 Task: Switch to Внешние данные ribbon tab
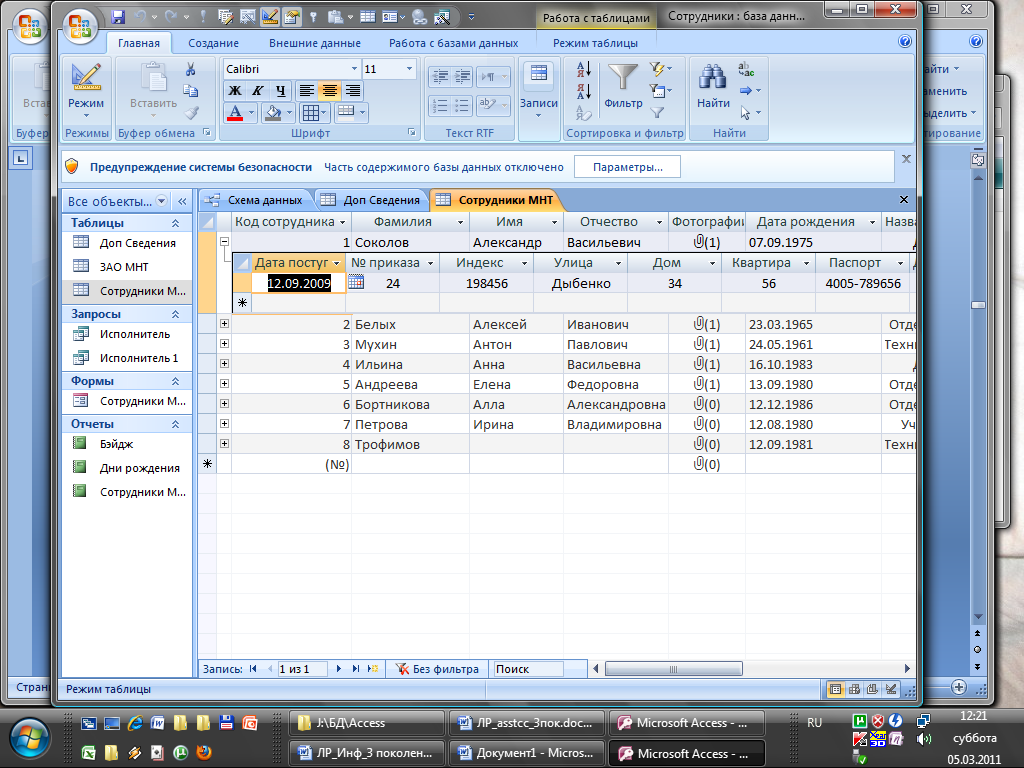[x=315, y=43]
